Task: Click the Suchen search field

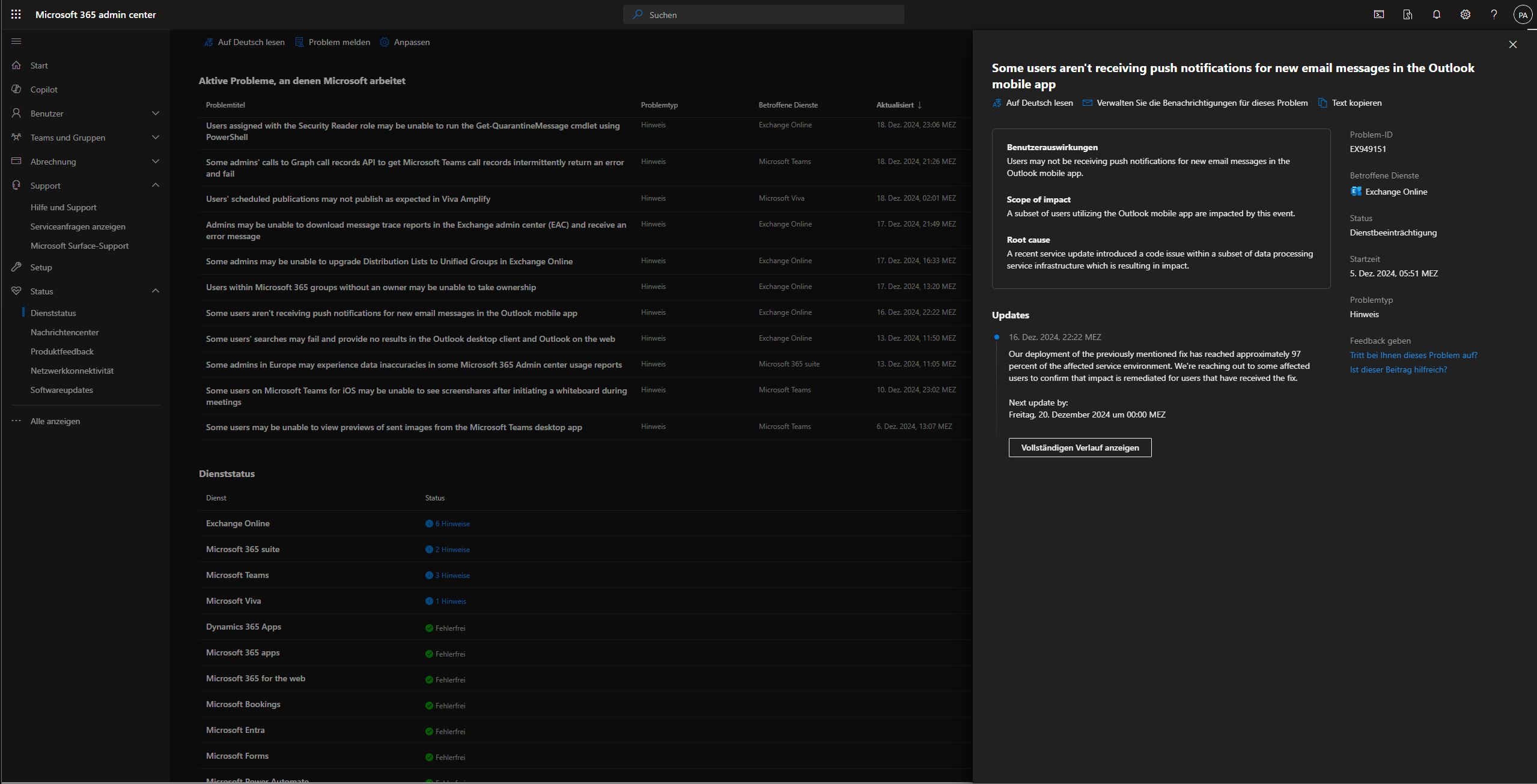Action: tap(763, 14)
